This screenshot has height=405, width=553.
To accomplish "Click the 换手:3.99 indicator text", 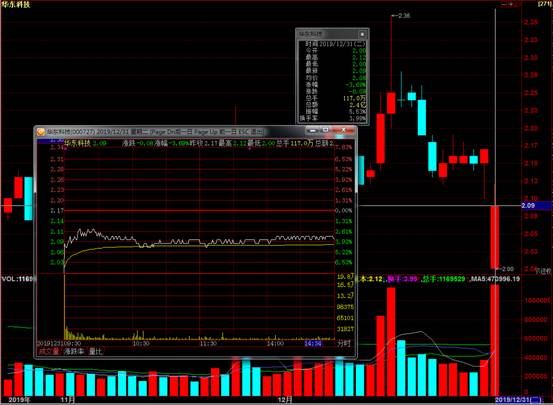I will 402,279.
